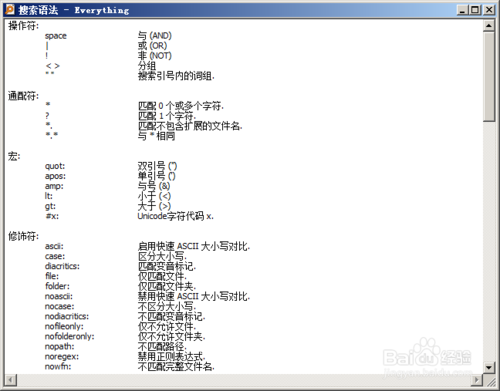Screen dimensions: 500x391
Task: Click the 'nowfn:' modifier text
Action: point(58,366)
